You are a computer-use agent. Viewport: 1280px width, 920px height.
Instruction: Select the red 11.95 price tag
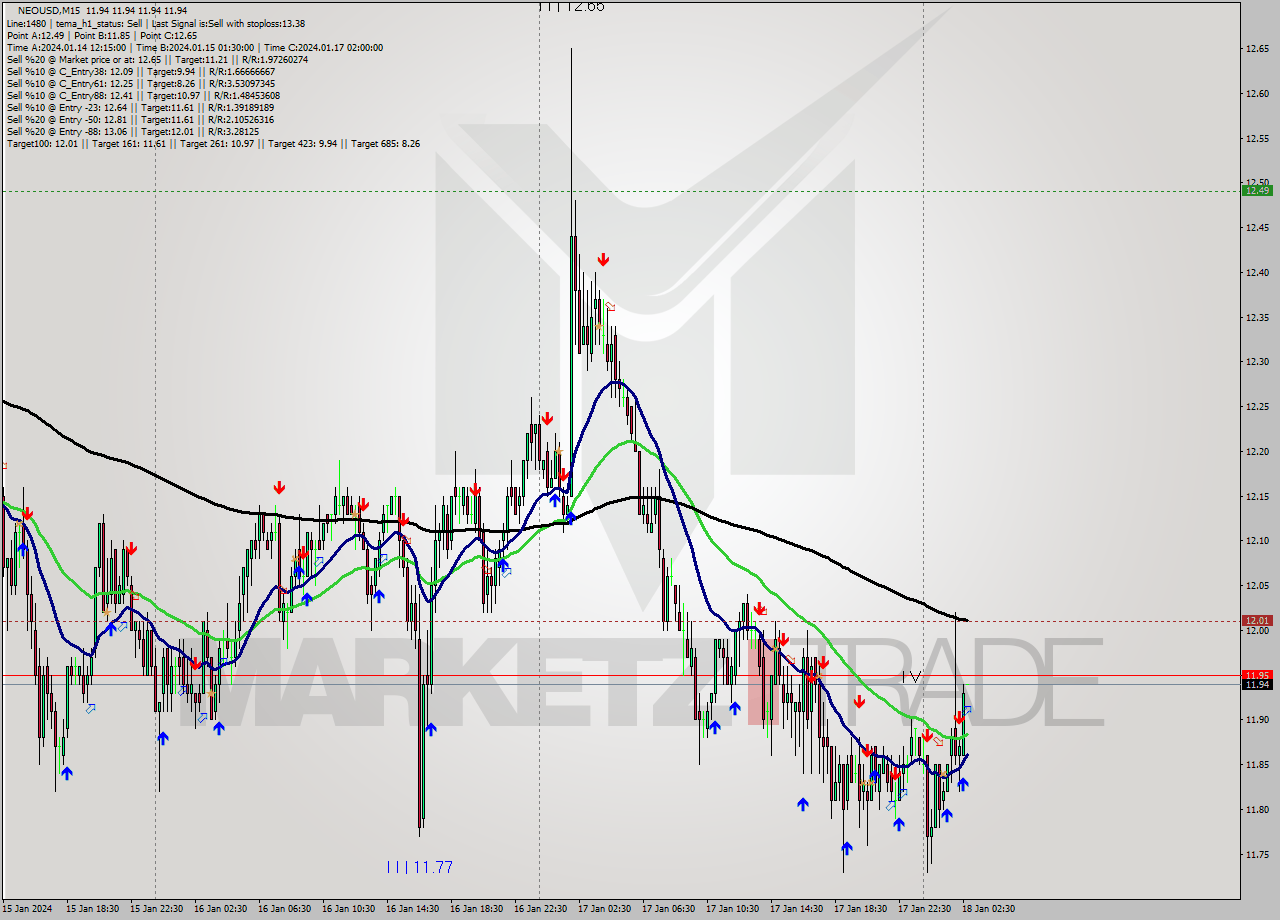coord(1256,675)
